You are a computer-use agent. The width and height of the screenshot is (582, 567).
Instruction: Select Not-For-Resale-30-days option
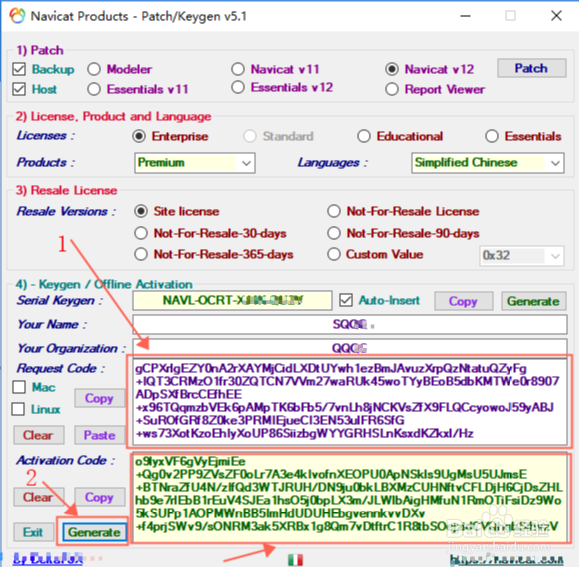click(141, 233)
